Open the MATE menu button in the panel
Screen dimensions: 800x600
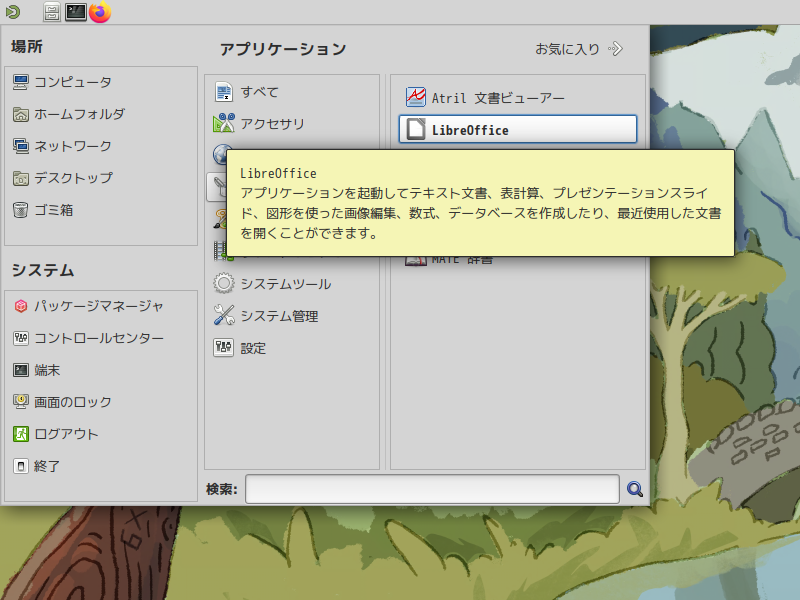pos(13,12)
